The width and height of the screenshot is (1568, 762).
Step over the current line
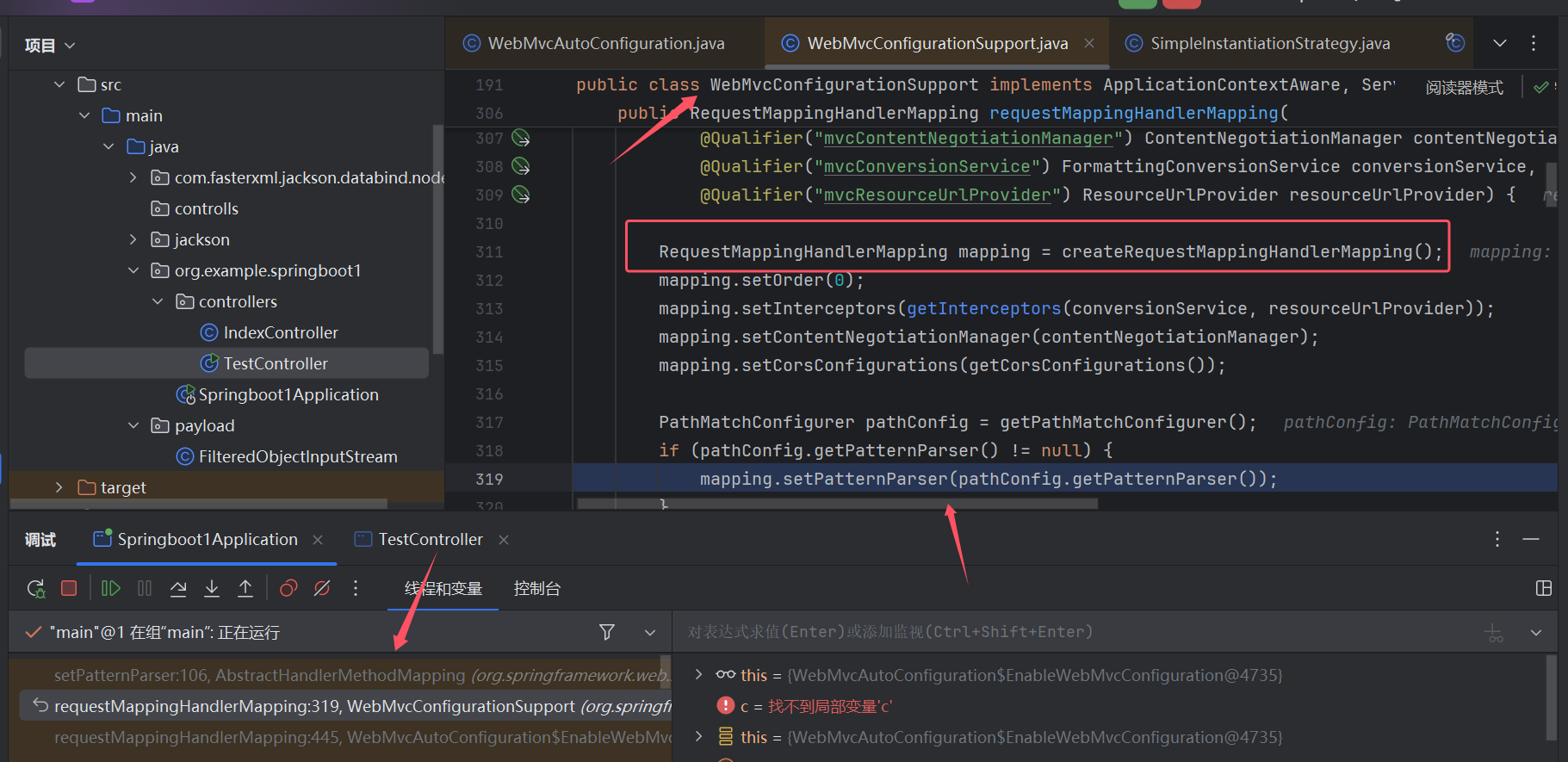click(178, 588)
